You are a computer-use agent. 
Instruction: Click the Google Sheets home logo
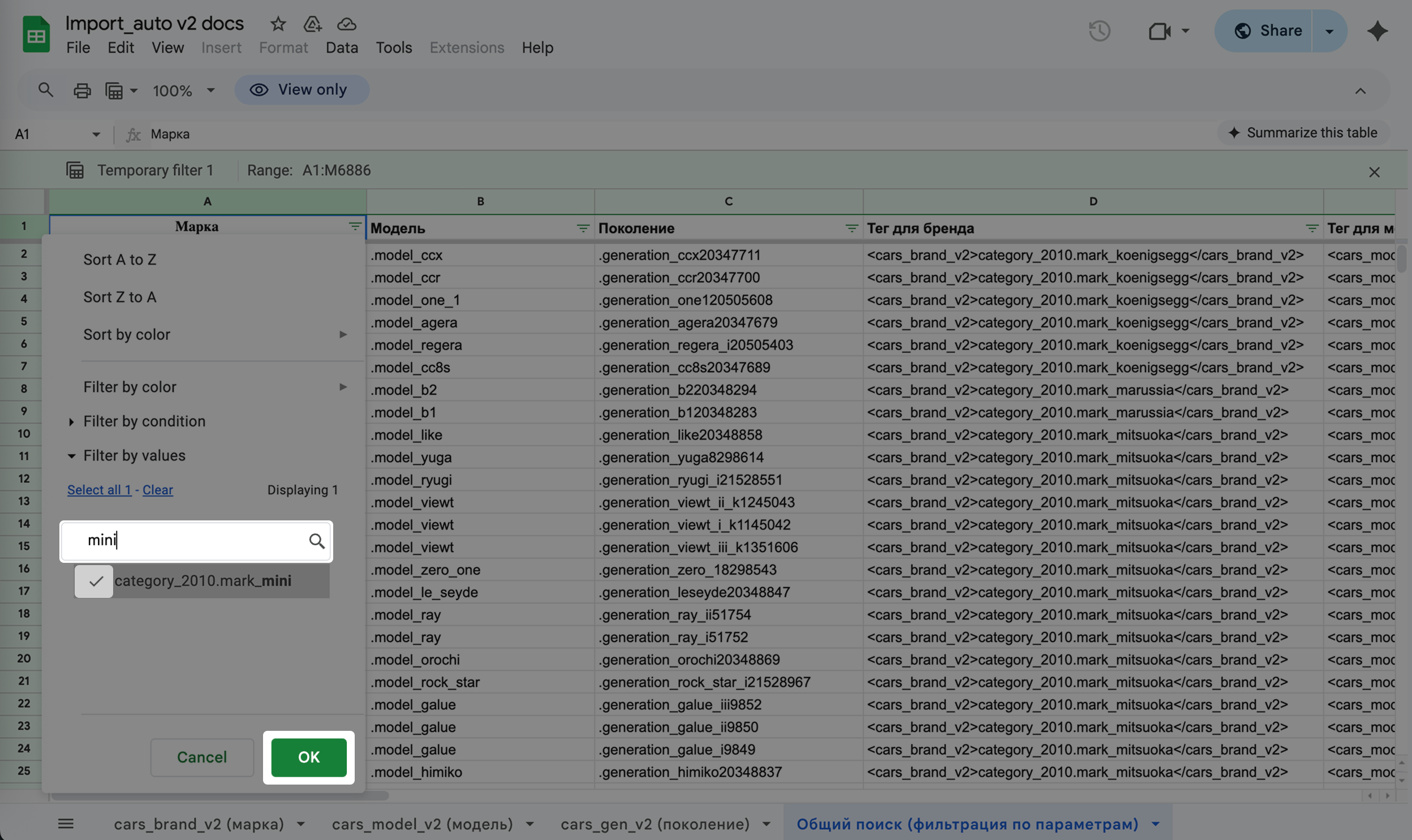(36, 35)
